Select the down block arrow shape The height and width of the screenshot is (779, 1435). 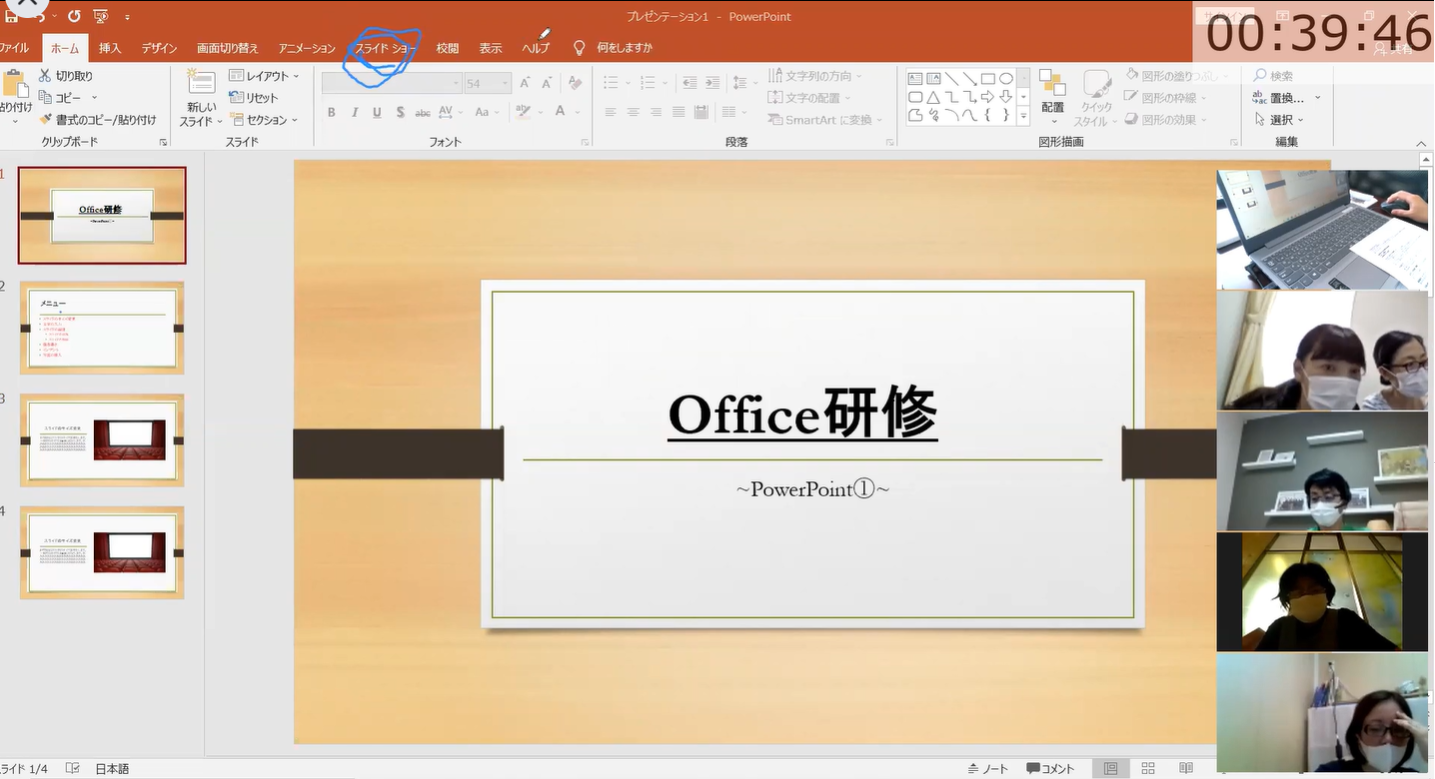coord(1006,97)
